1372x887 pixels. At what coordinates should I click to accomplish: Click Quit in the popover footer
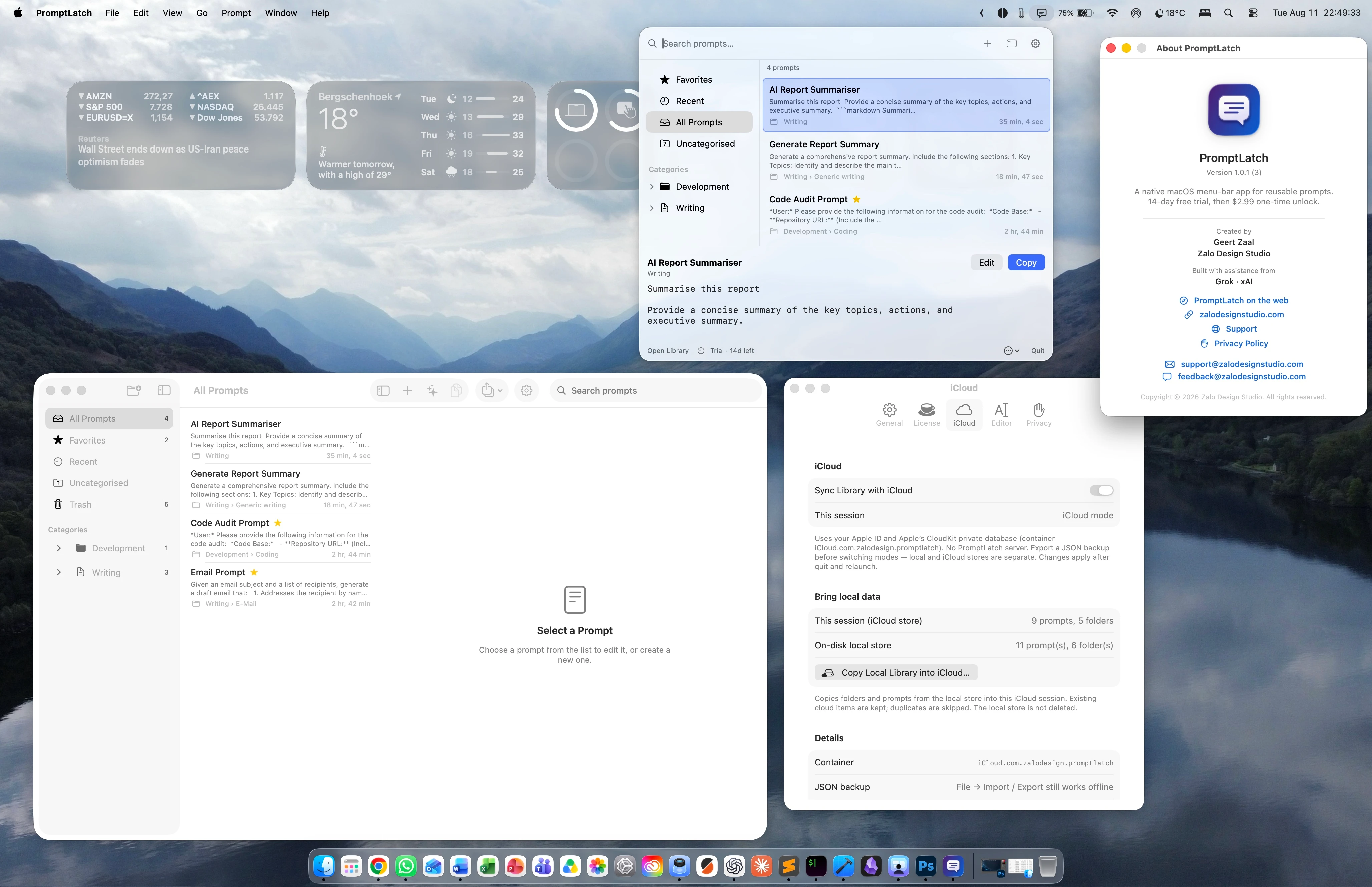point(1037,351)
